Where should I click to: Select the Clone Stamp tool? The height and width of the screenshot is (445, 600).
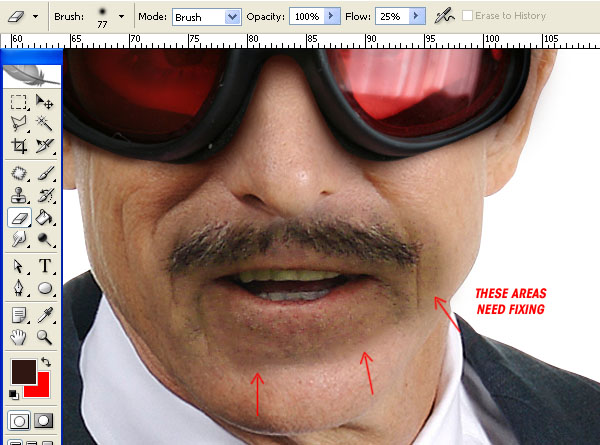click(19, 195)
